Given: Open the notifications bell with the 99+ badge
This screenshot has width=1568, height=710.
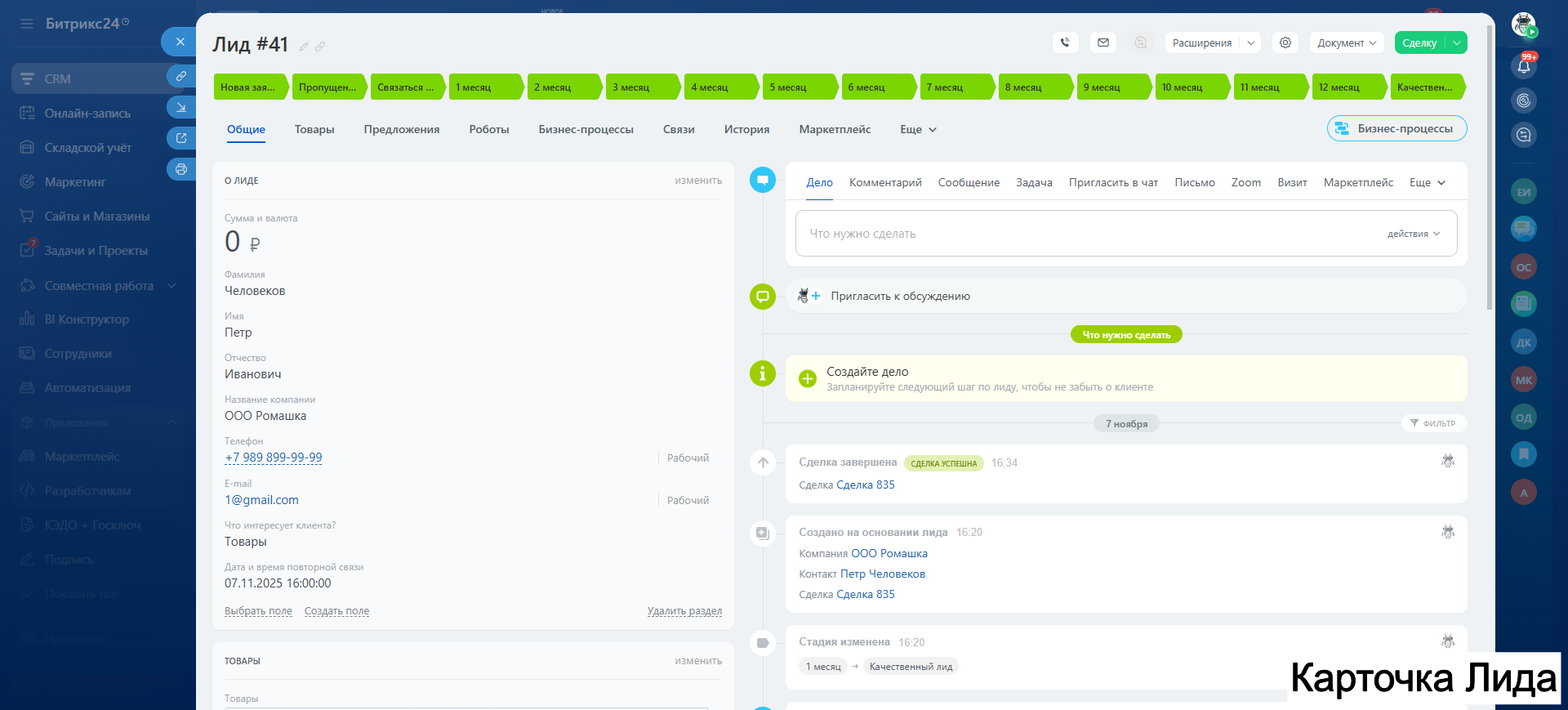Looking at the screenshot, I should (1523, 66).
